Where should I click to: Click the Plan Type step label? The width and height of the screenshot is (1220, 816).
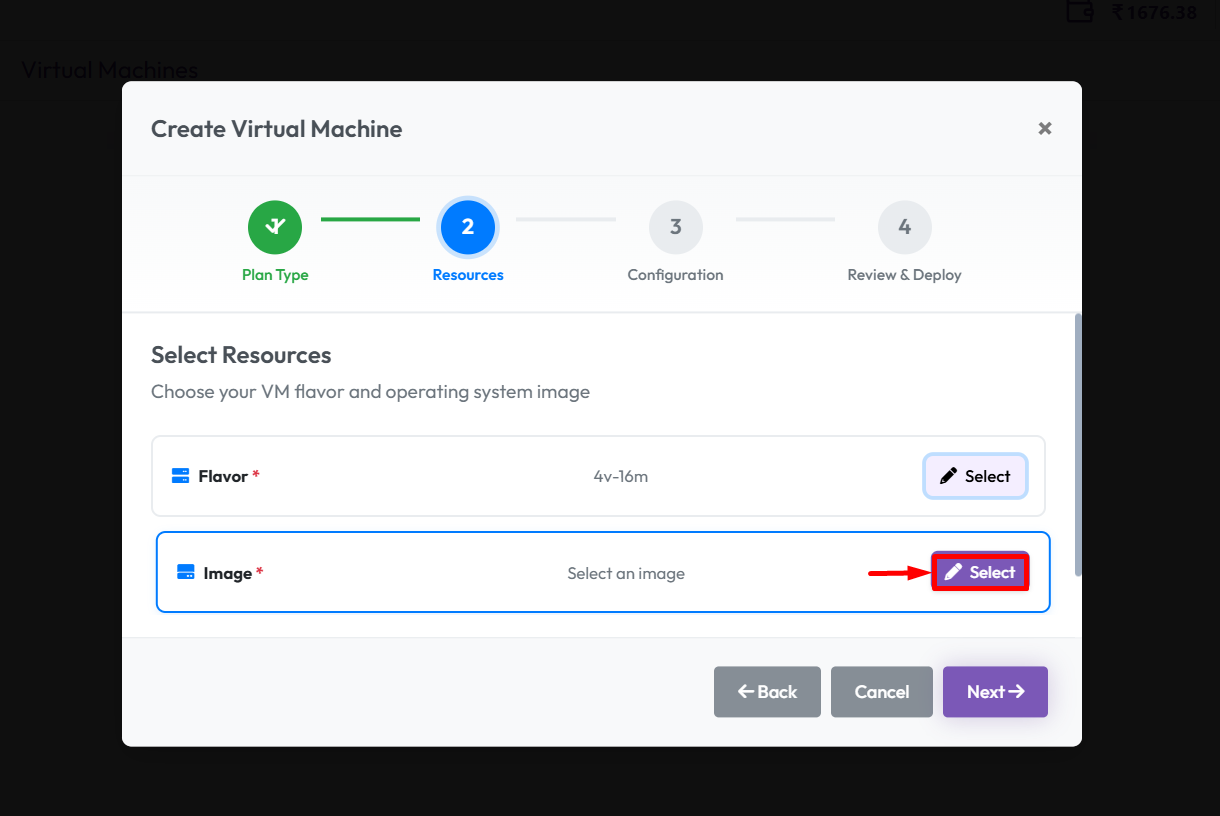click(275, 275)
